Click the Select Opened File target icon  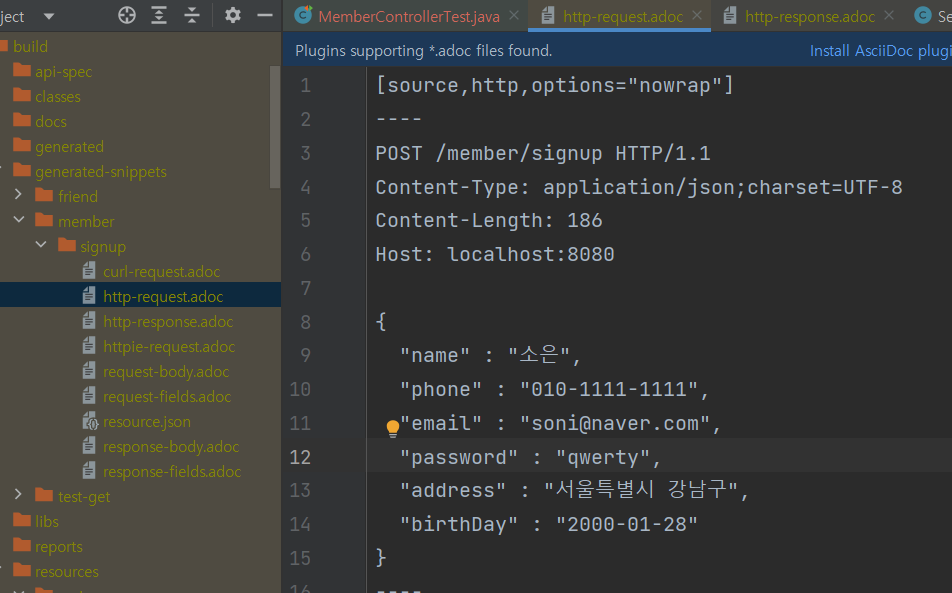[127, 15]
